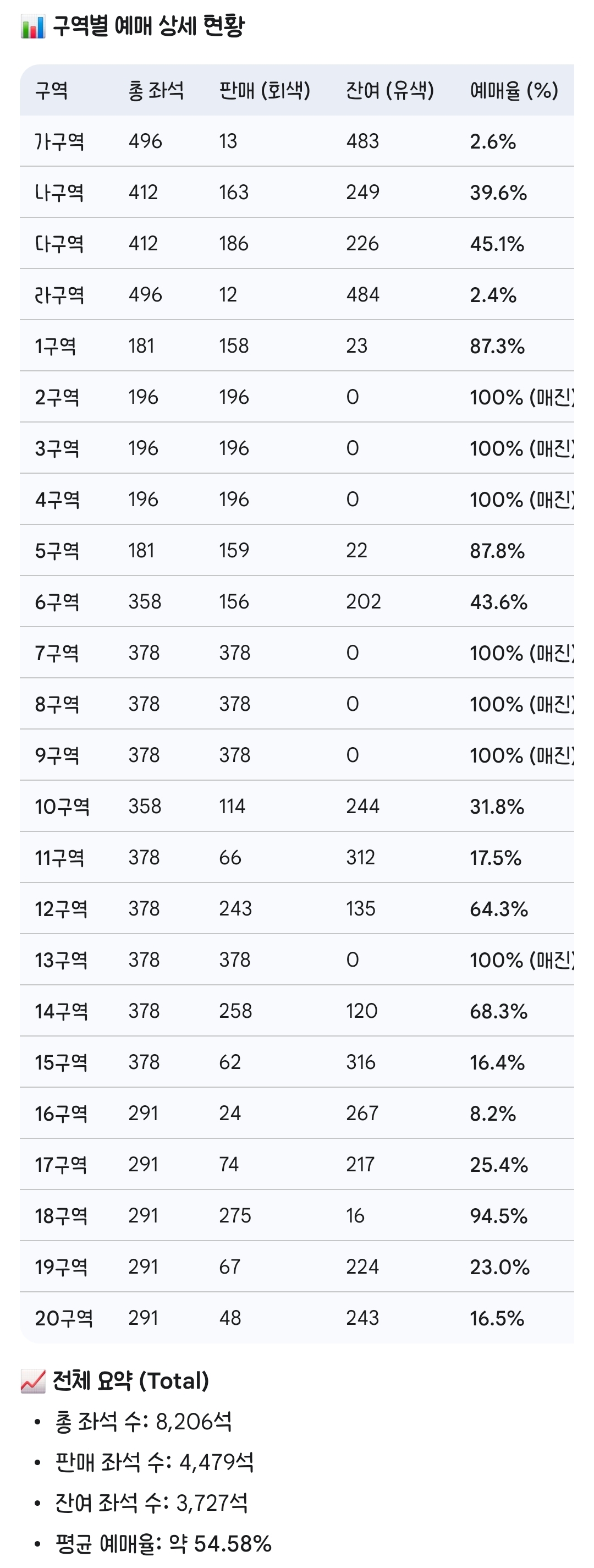Click the 잔여 (유색) column header
The width and height of the screenshot is (594, 1568).
click(x=390, y=91)
